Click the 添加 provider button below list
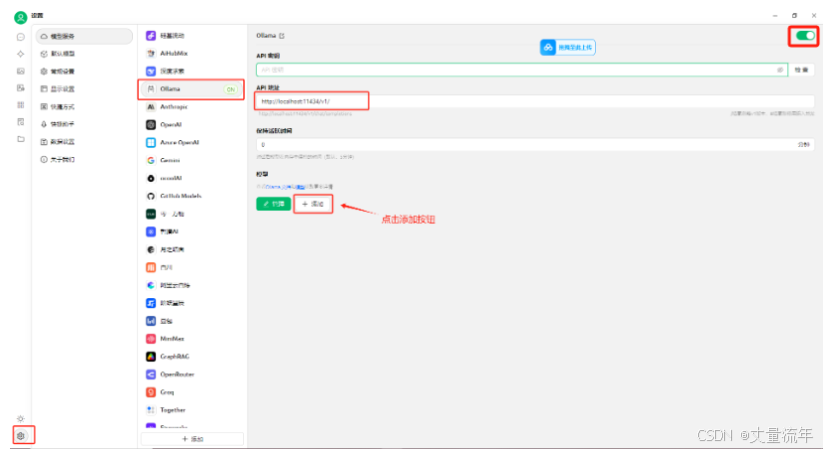The image size is (825, 451). tap(192, 438)
